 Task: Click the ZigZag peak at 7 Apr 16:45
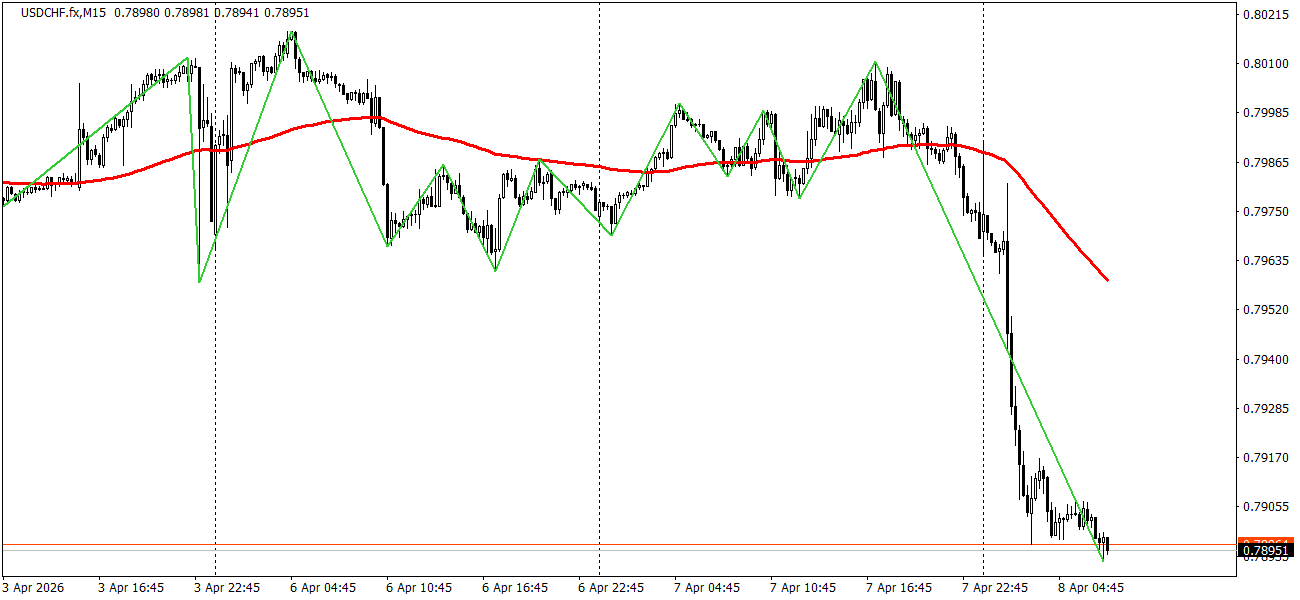875,62
